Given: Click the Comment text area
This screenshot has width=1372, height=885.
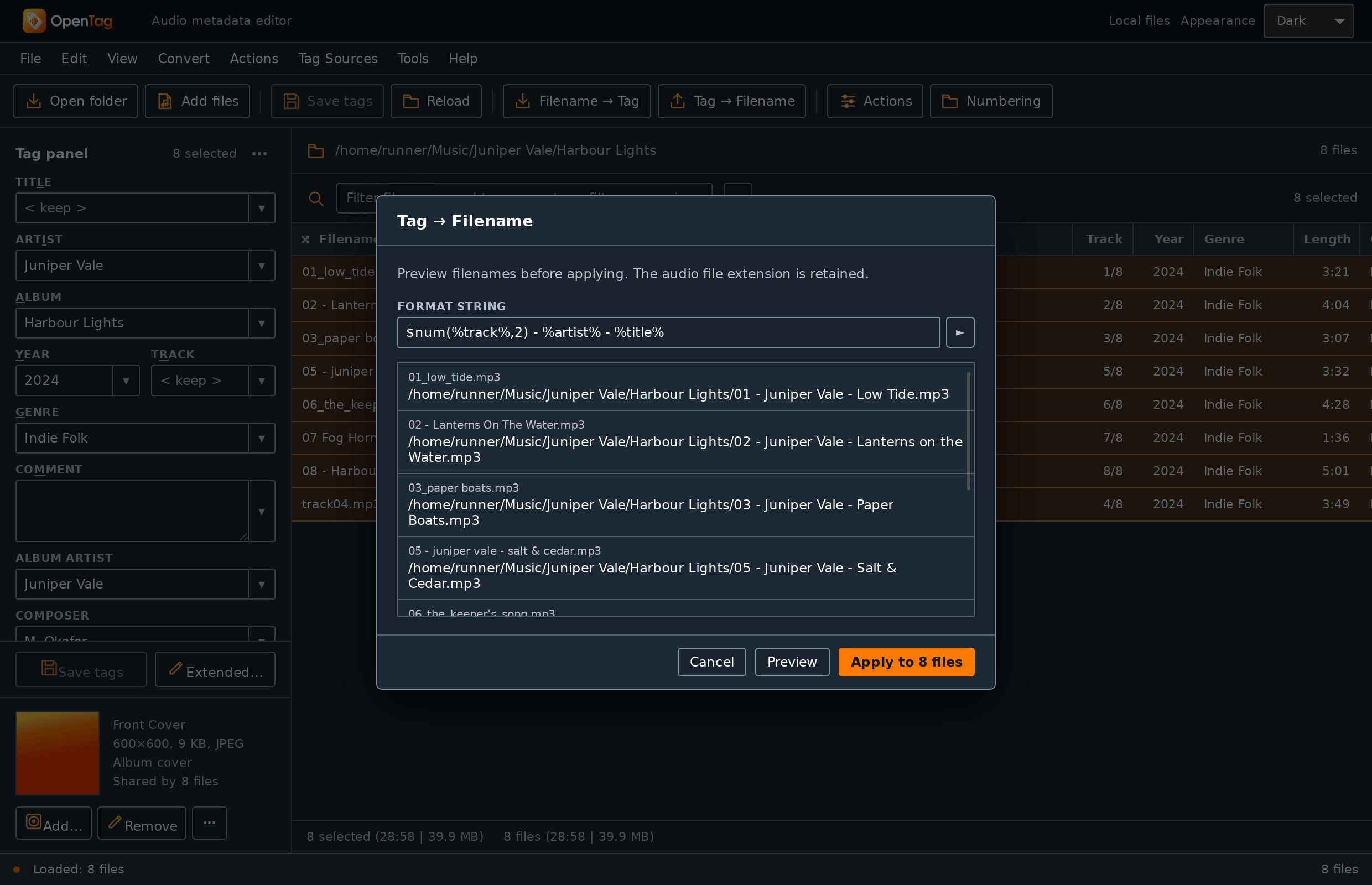Looking at the screenshot, I should tap(132, 511).
